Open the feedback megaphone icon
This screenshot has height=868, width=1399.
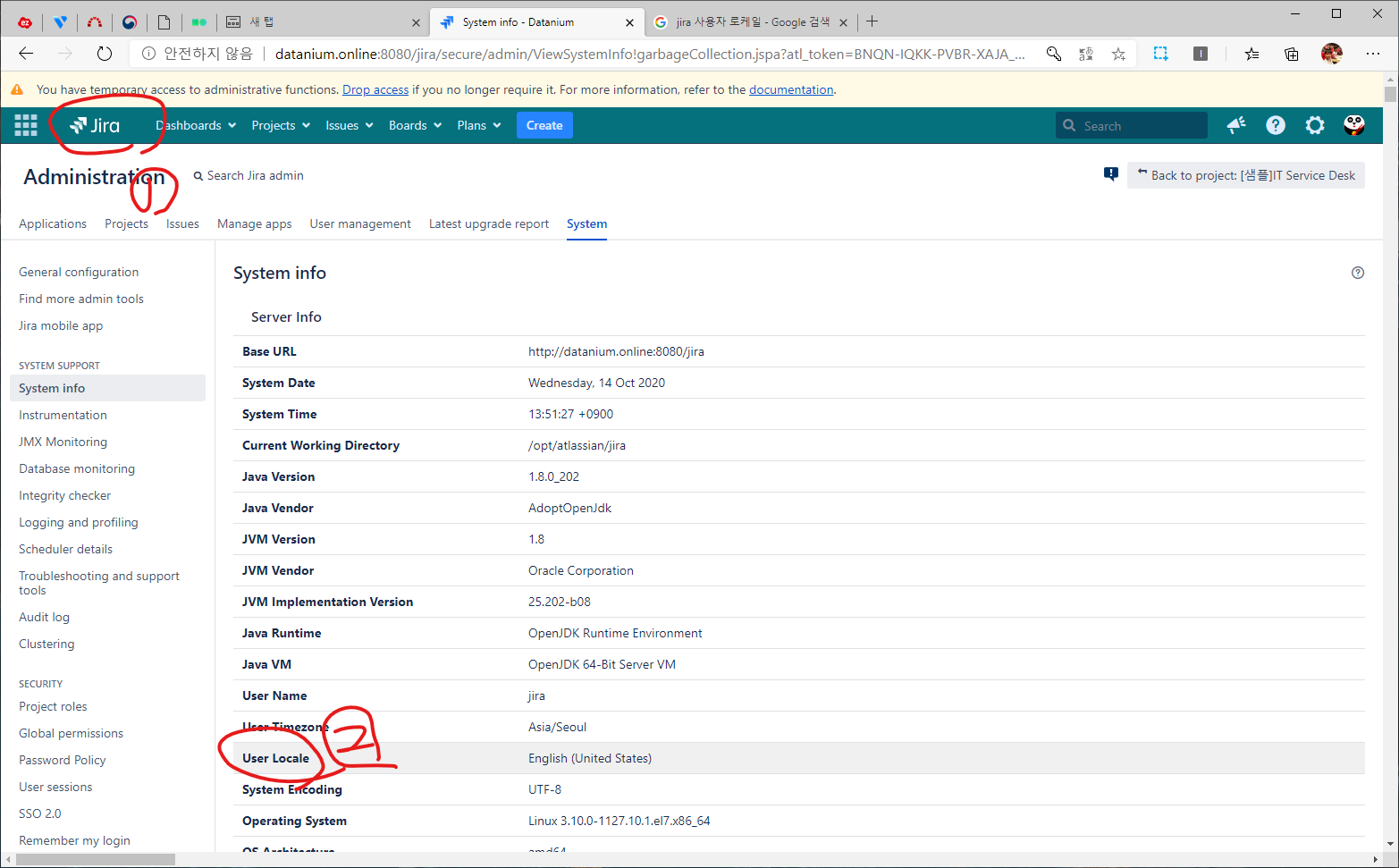(1236, 125)
